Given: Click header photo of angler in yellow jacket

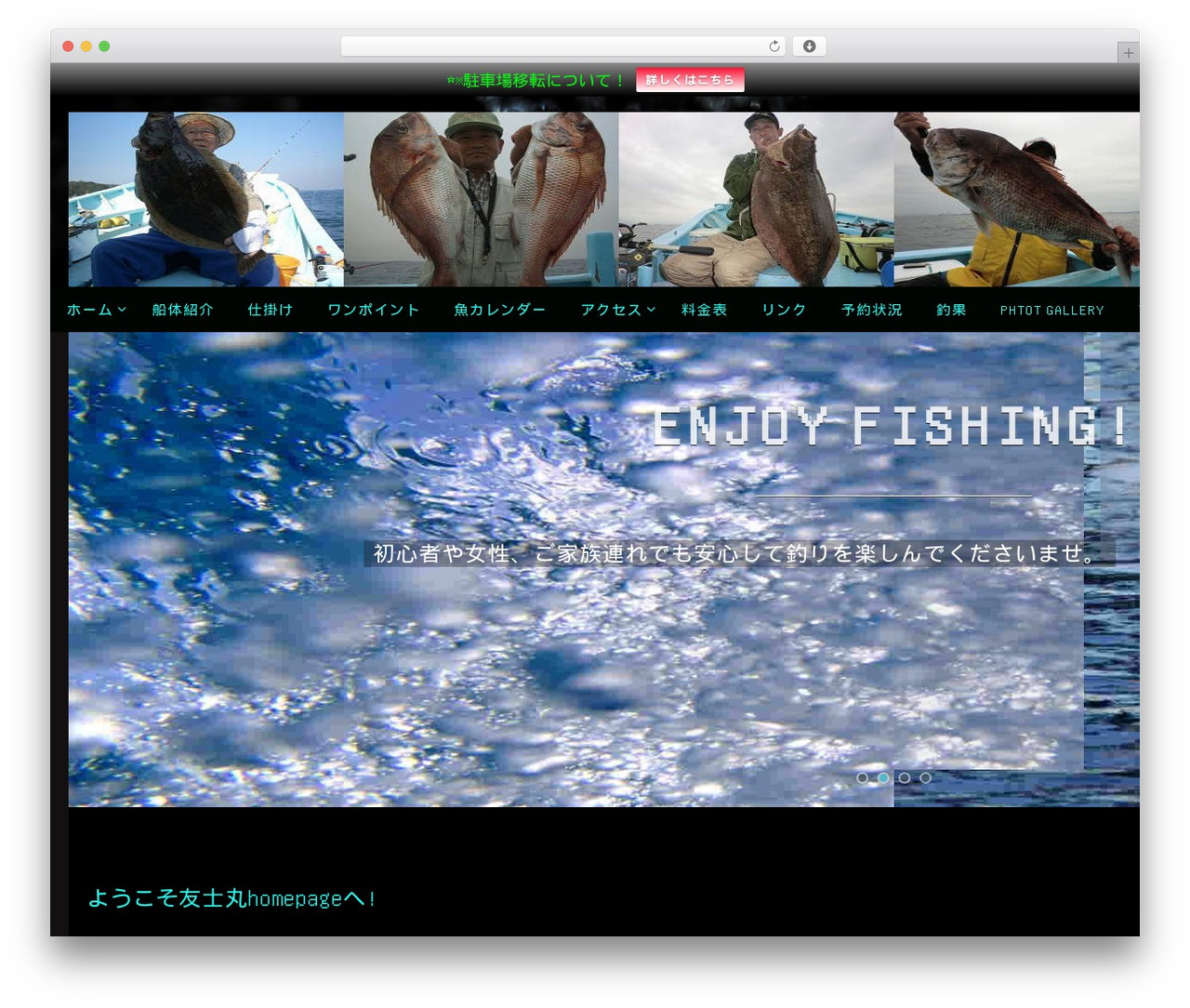Looking at the screenshot, I should tap(1017, 199).
